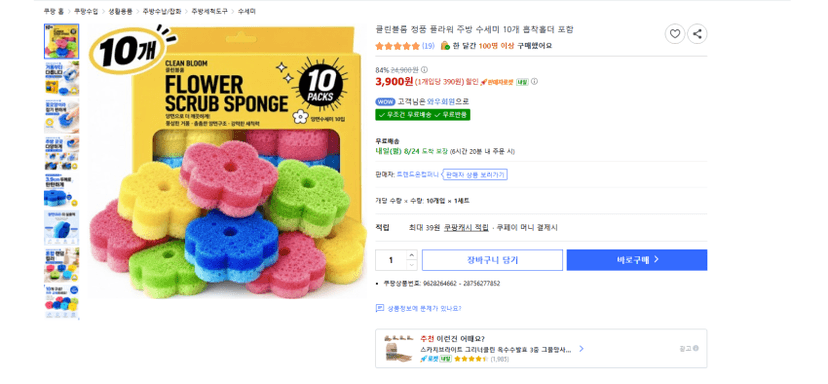828x384 pixels.
Task: Expand recommended product with right chevron
Action: pyautogui.click(x=581, y=349)
